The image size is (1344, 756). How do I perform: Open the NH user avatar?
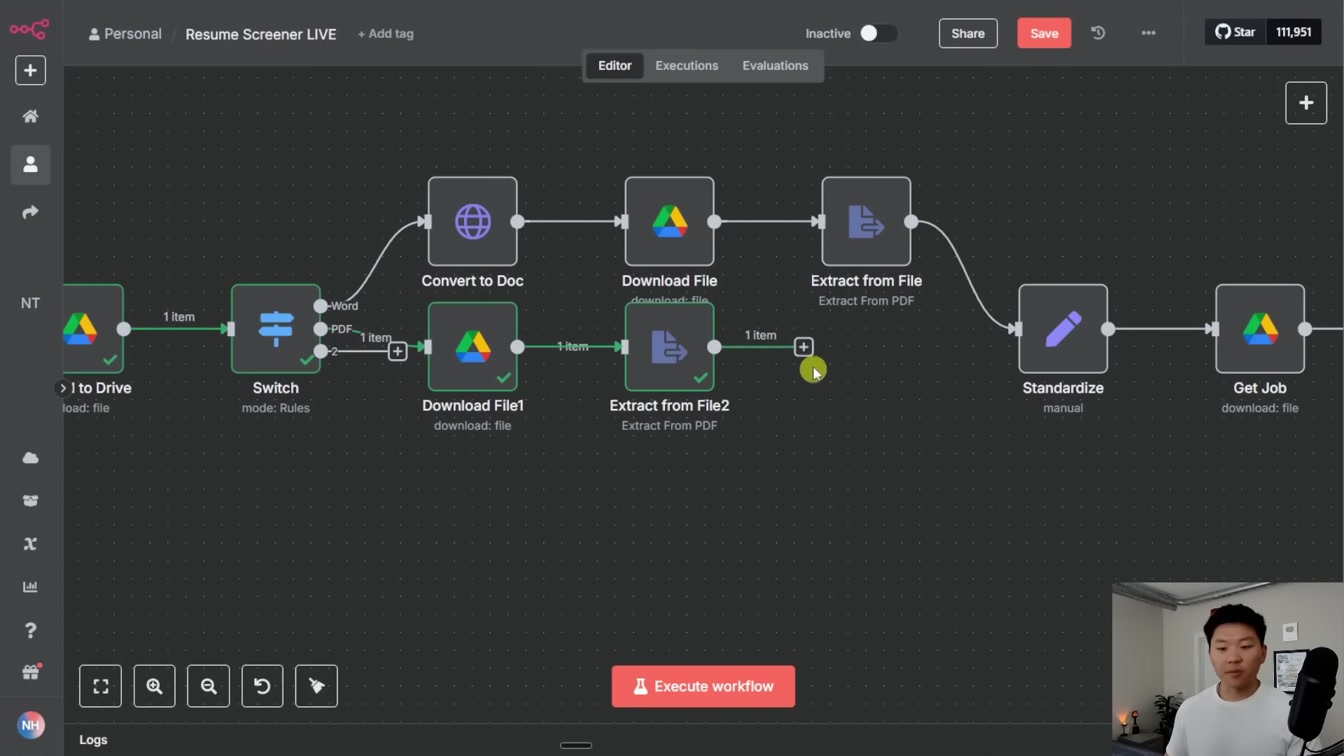click(30, 725)
